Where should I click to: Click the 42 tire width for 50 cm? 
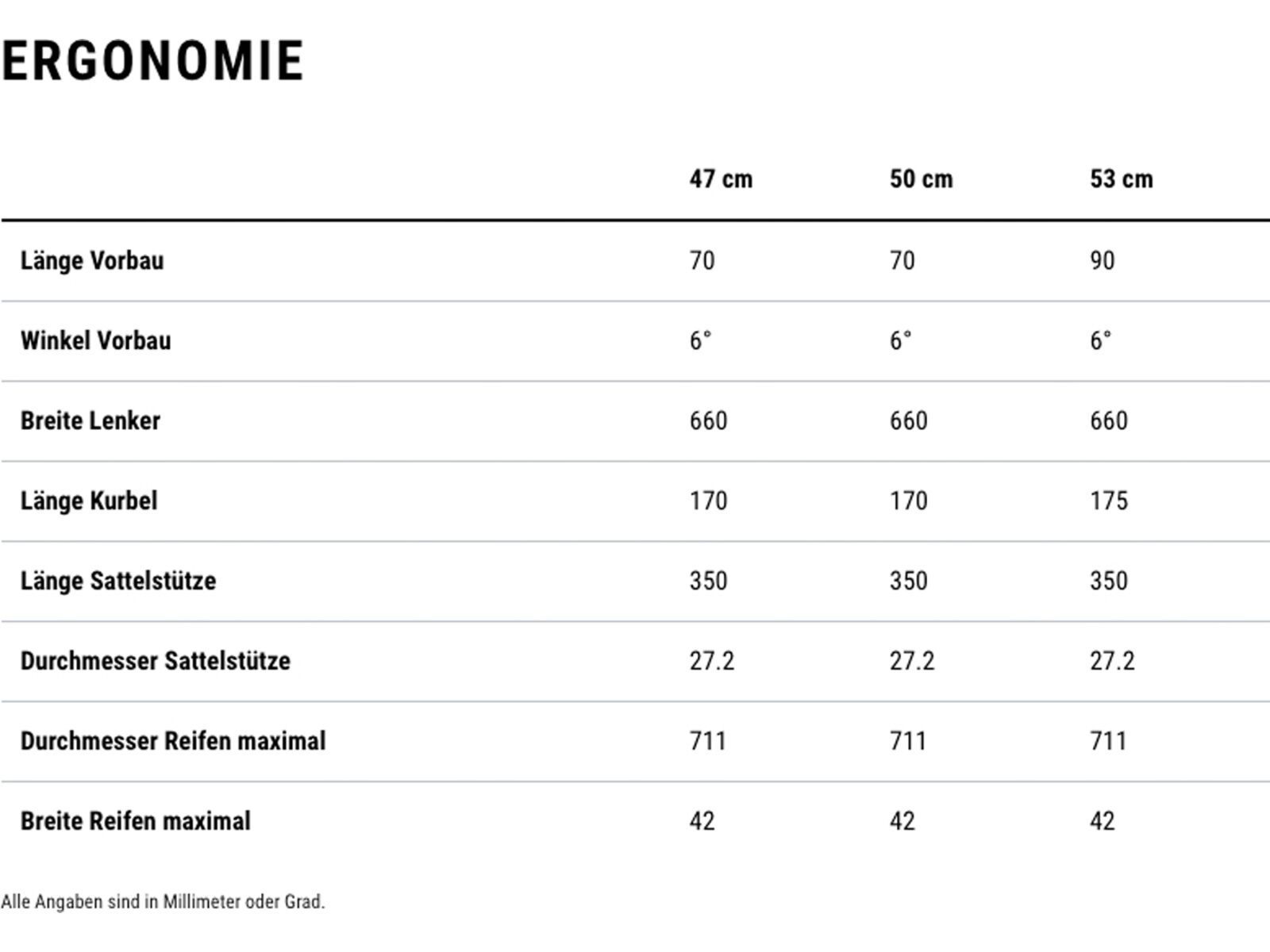click(x=902, y=822)
